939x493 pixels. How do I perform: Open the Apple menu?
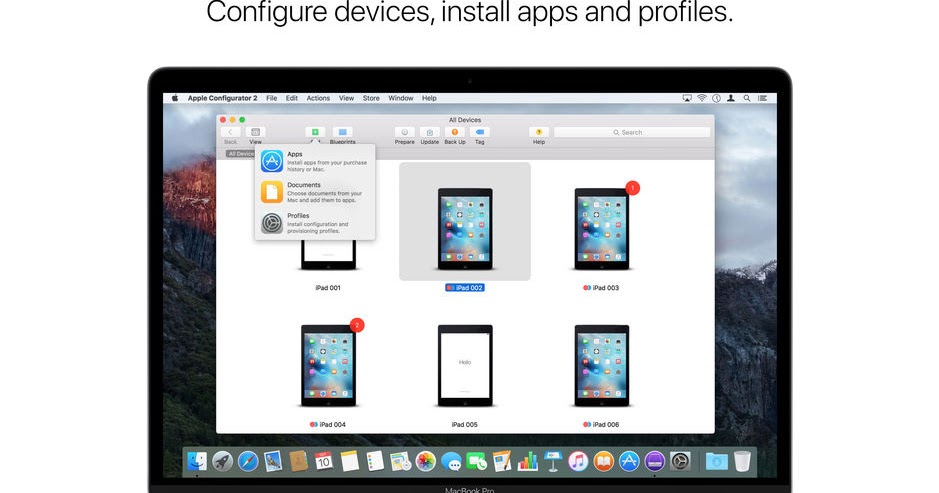175,98
